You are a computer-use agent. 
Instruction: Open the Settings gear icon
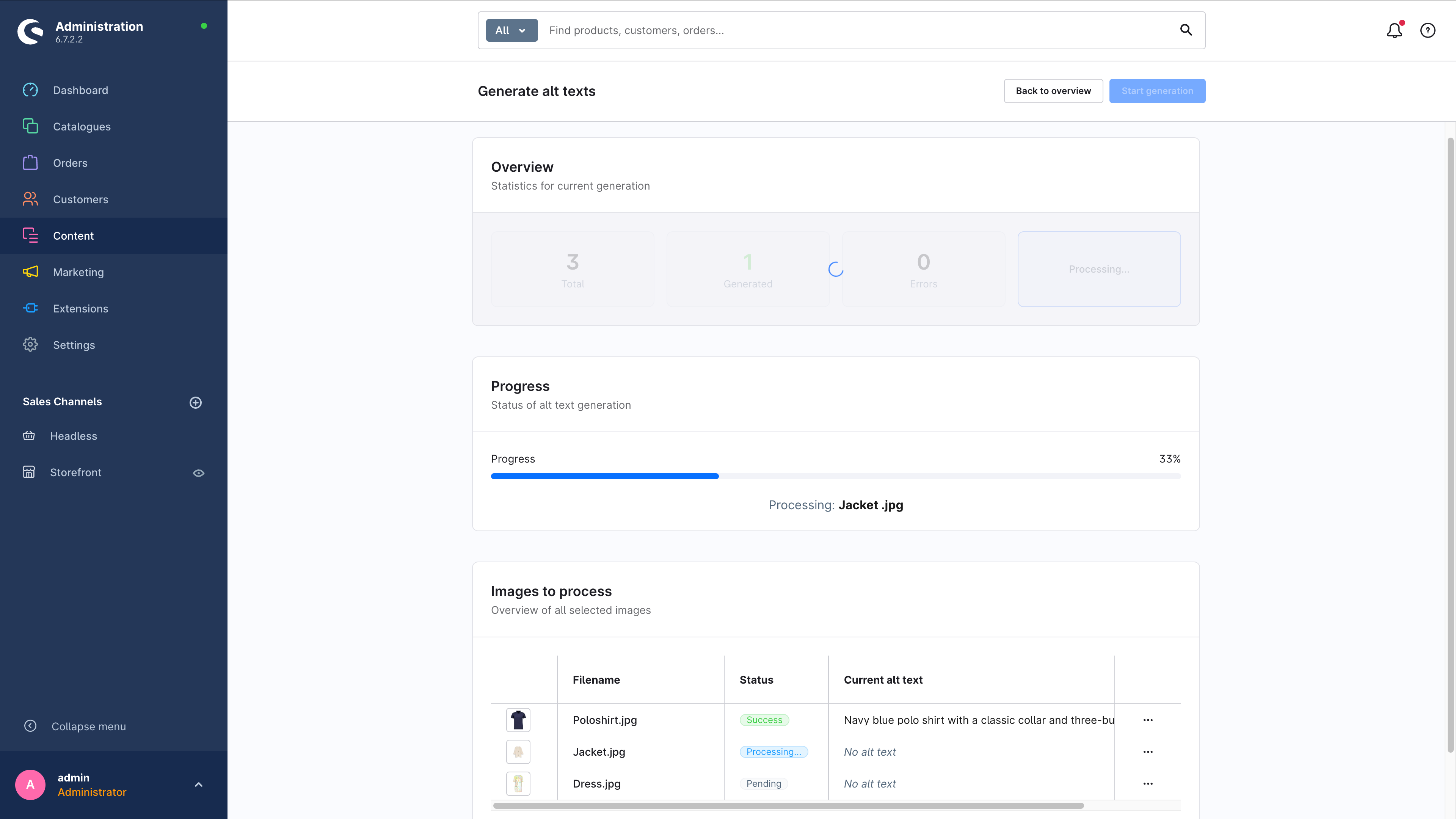click(x=30, y=345)
